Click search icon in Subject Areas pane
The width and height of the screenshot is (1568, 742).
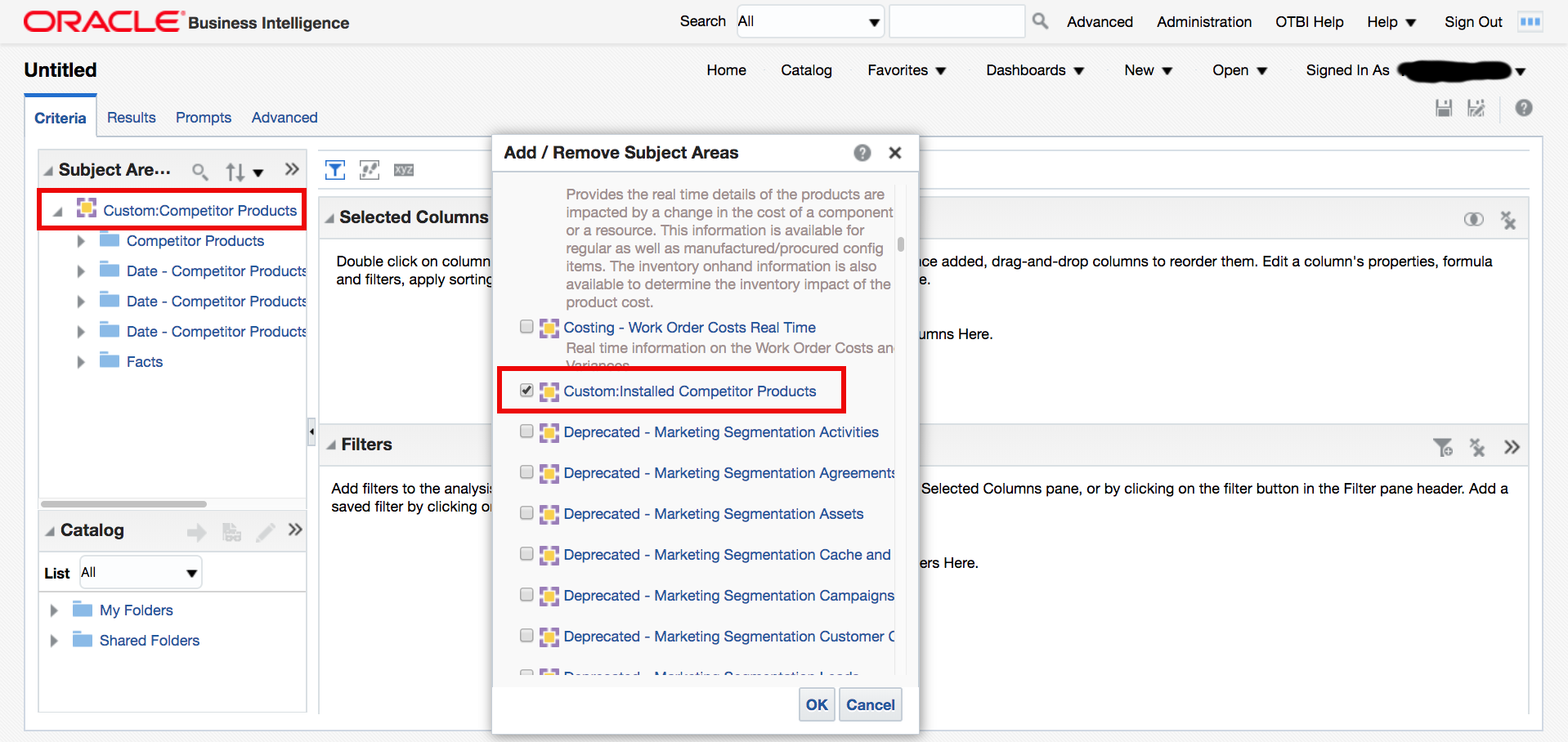tap(199, 171)
